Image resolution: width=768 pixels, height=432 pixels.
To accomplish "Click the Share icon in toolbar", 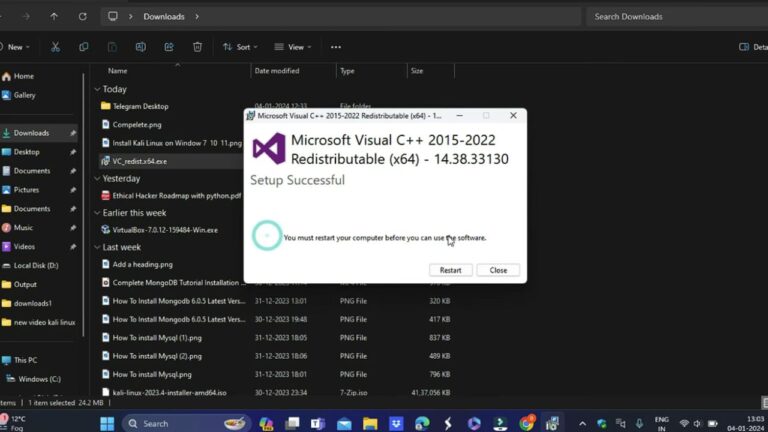I will coord(169,47).
